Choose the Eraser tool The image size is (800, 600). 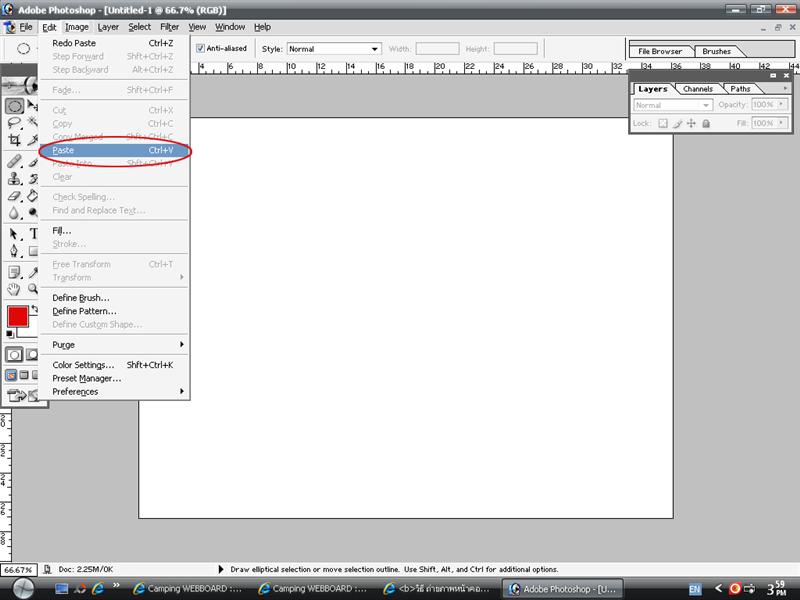15,196
